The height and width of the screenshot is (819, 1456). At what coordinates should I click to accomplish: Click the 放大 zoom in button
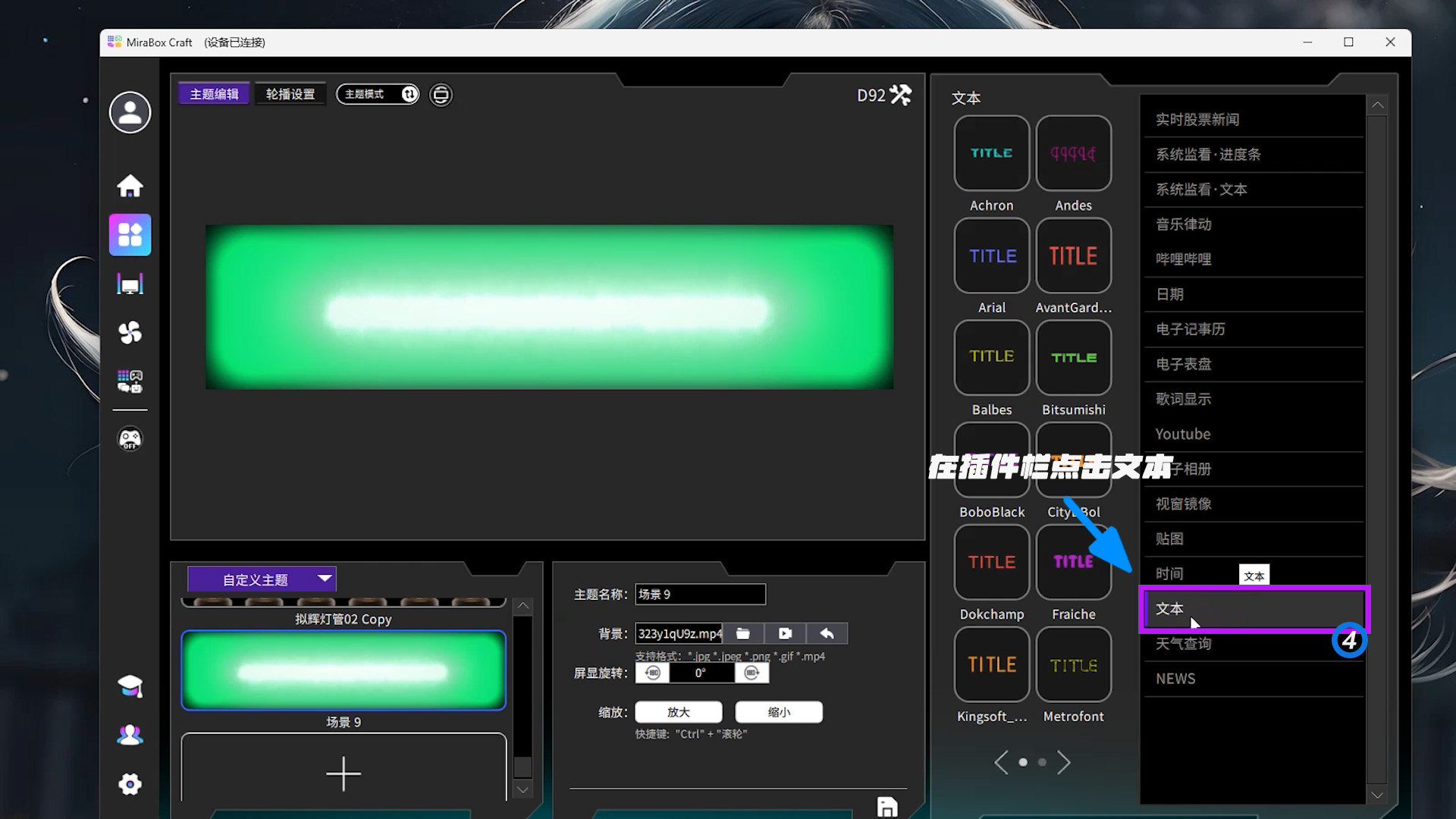click(x=678, y=712)
